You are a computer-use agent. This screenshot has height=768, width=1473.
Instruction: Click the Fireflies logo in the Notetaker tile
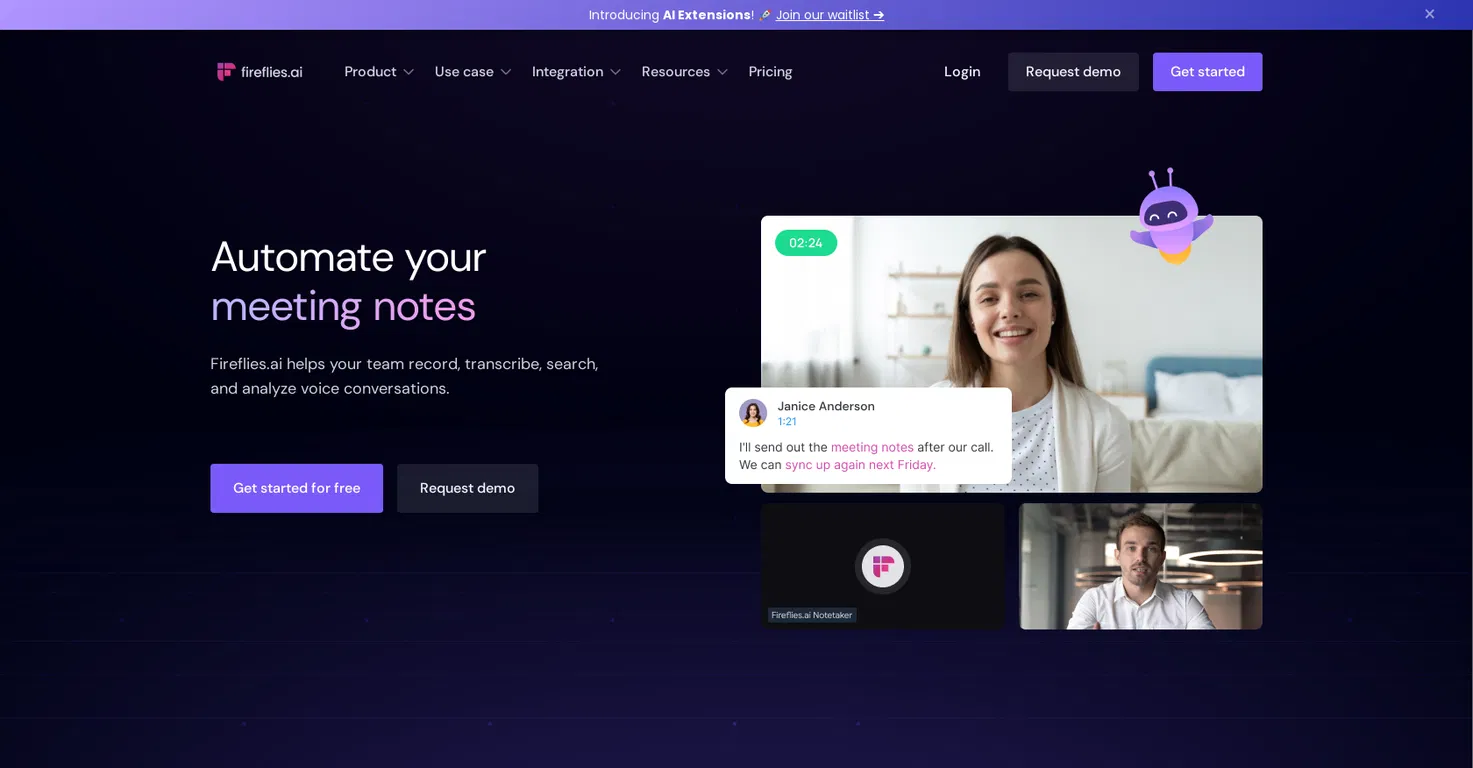[x=882, y=566]
